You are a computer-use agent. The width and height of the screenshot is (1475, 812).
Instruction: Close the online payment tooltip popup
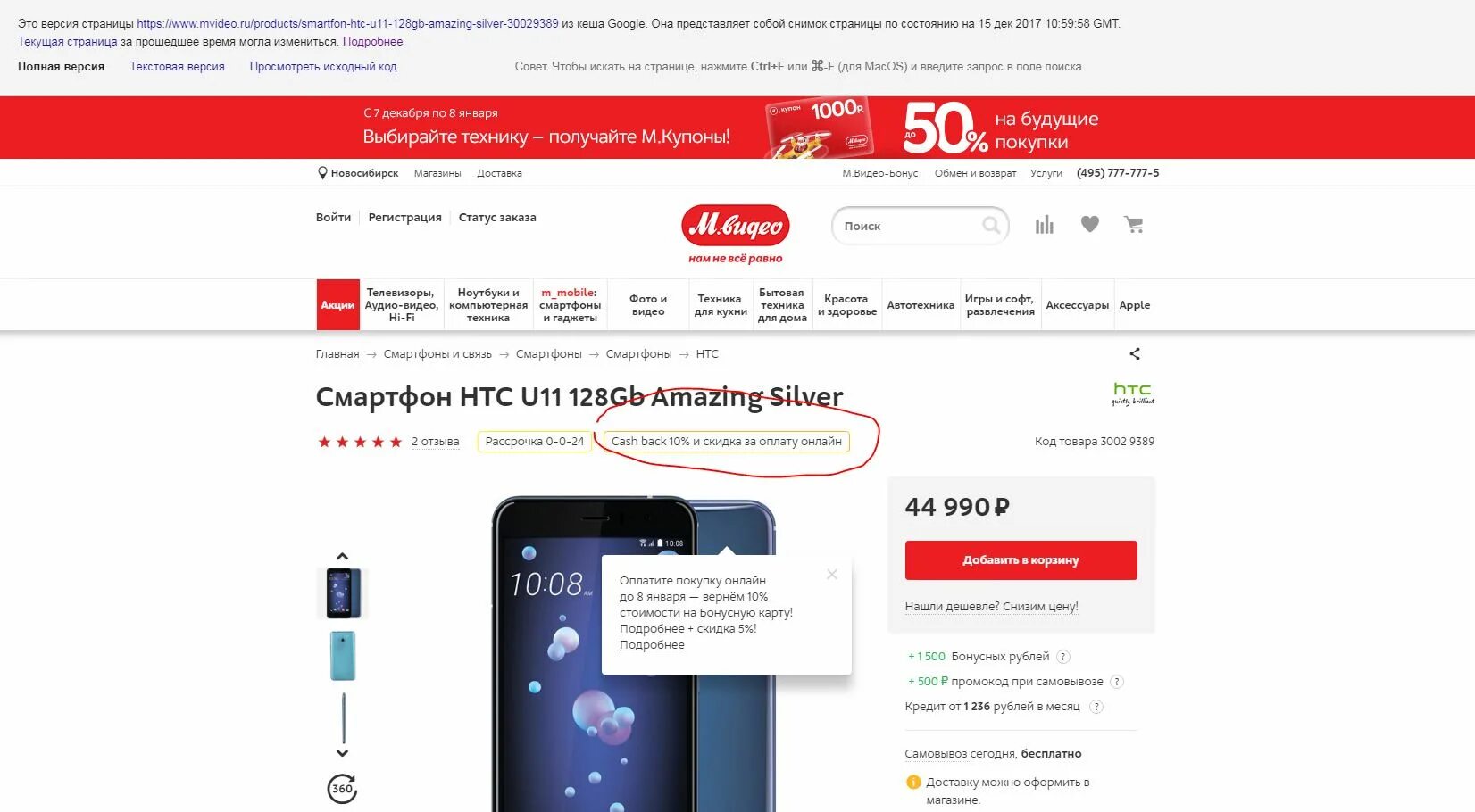point(832,575)
